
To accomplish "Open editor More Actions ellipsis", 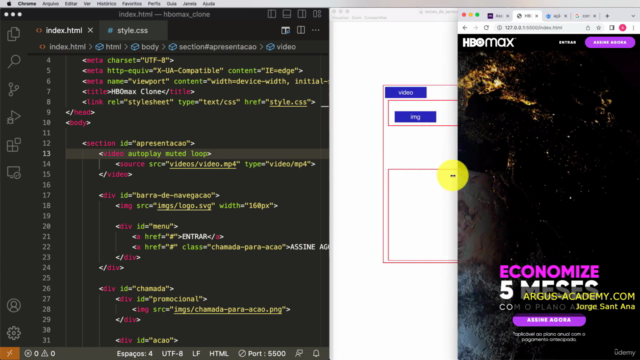I will point(316,30).
